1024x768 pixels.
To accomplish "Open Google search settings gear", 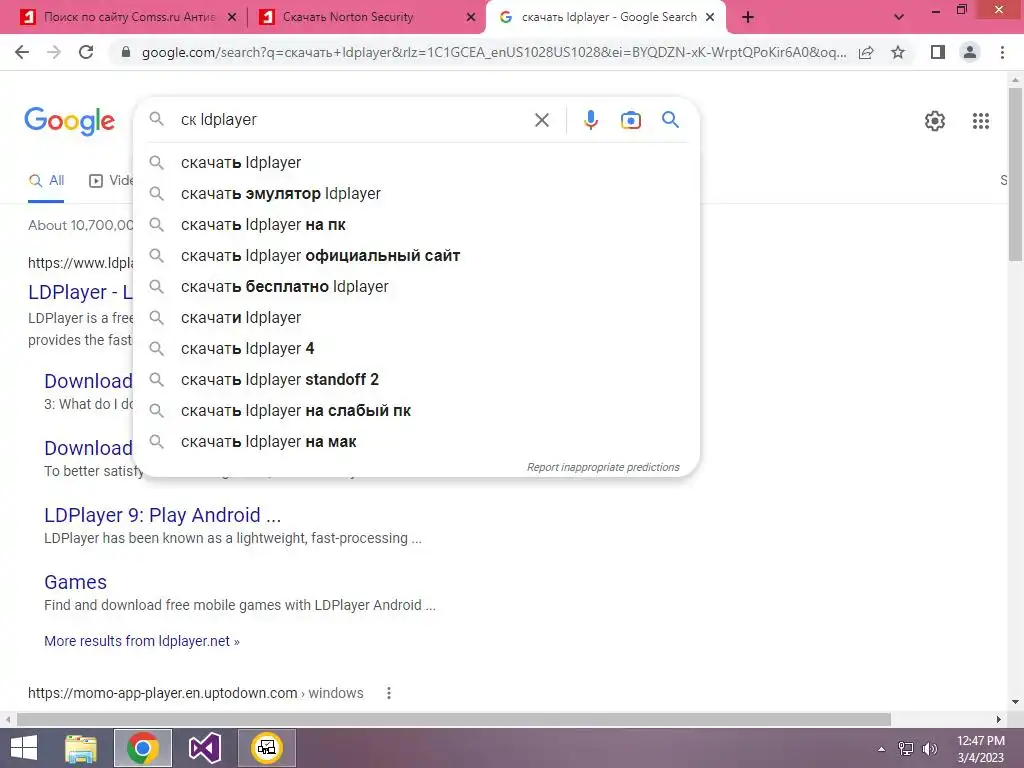I will coord(935,121).
